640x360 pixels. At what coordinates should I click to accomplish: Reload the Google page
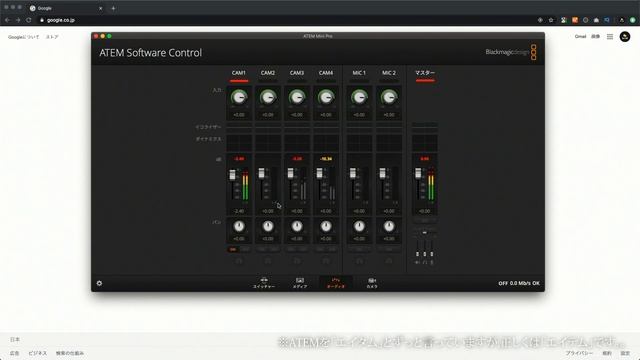point(29,20)
